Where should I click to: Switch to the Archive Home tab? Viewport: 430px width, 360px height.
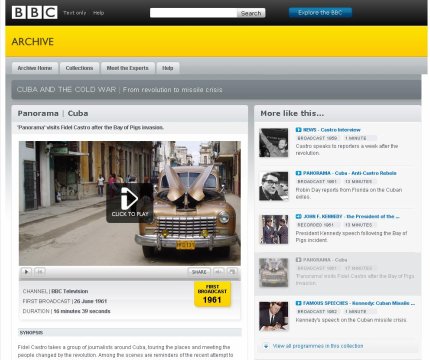coord(35,68)
